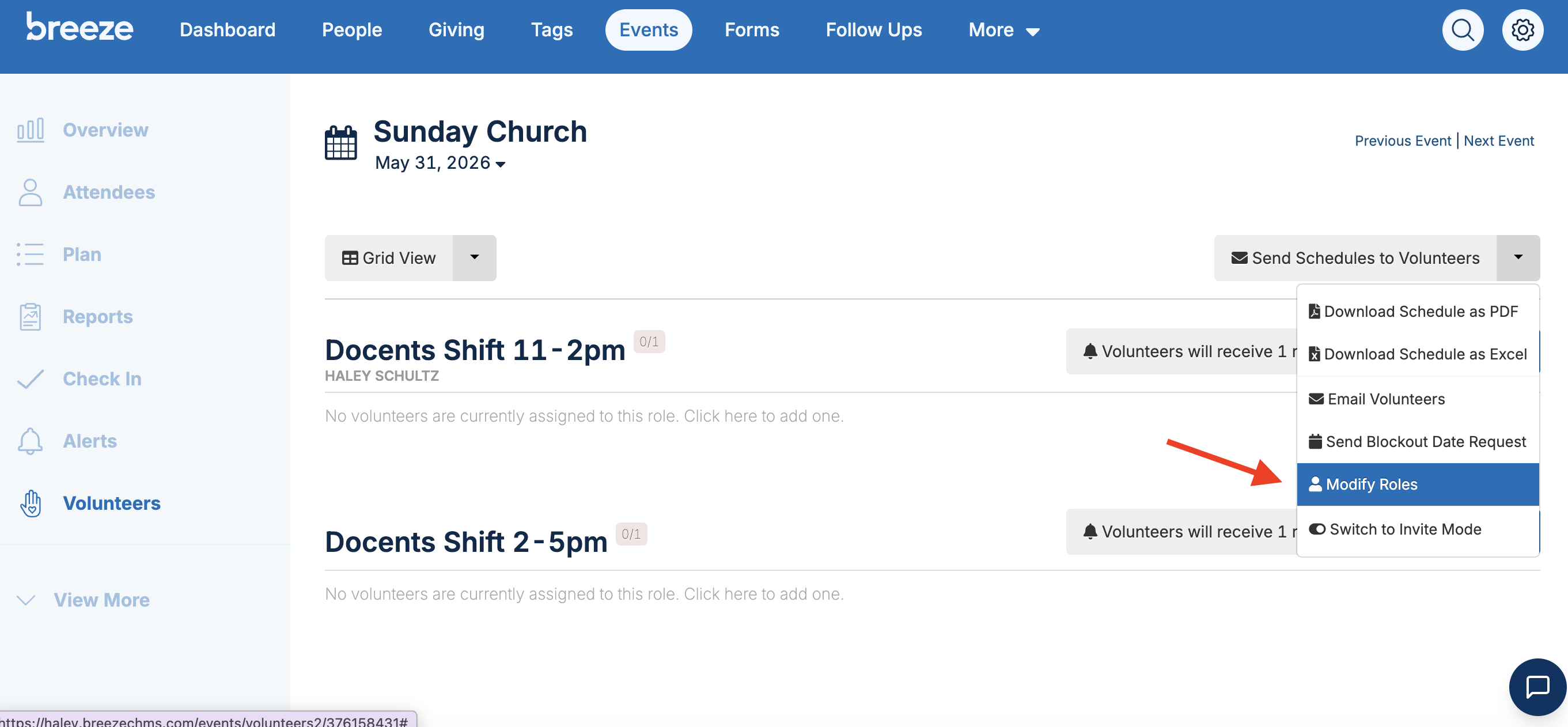1568x727 pixels.
Task: Go to the Dashboard tab
Action: coord(228,30)
